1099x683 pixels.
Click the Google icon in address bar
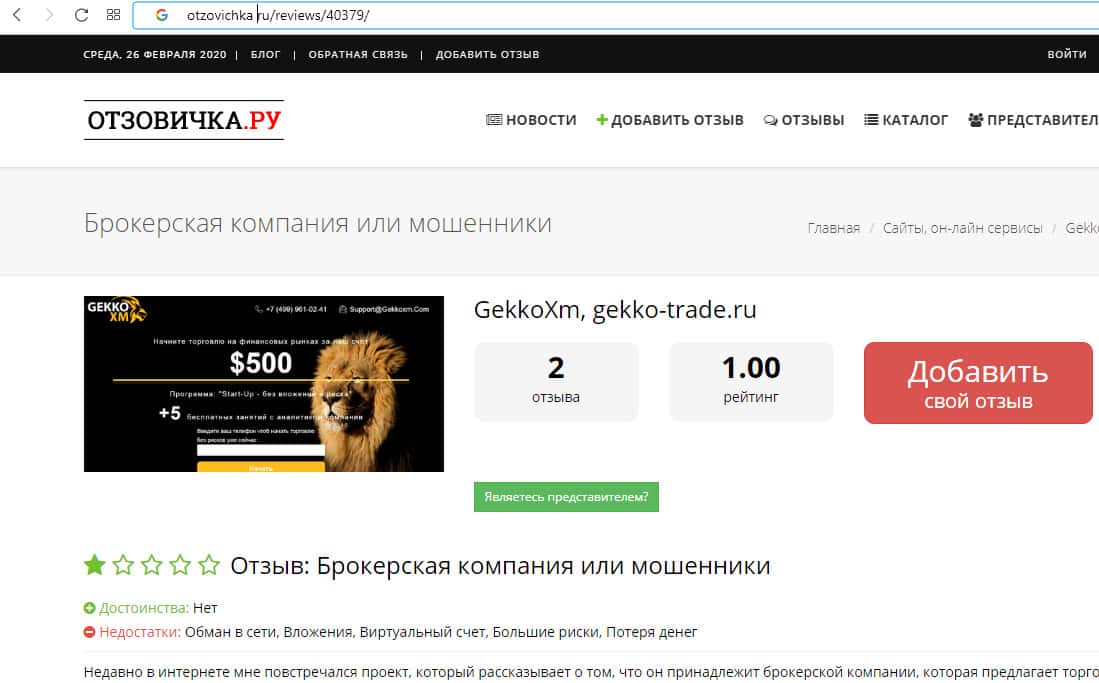coord(162,15)
